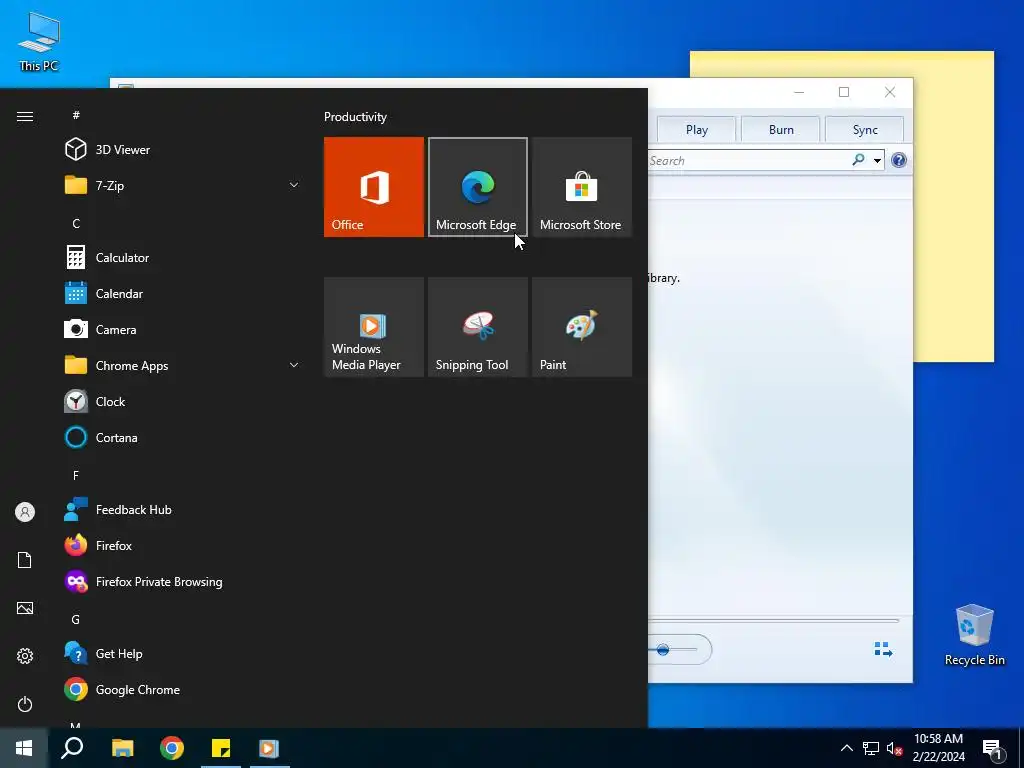Select the Recycle Bin desktop icon
The width and height of the screenshot is (1024, 768).
coord(974,635)
